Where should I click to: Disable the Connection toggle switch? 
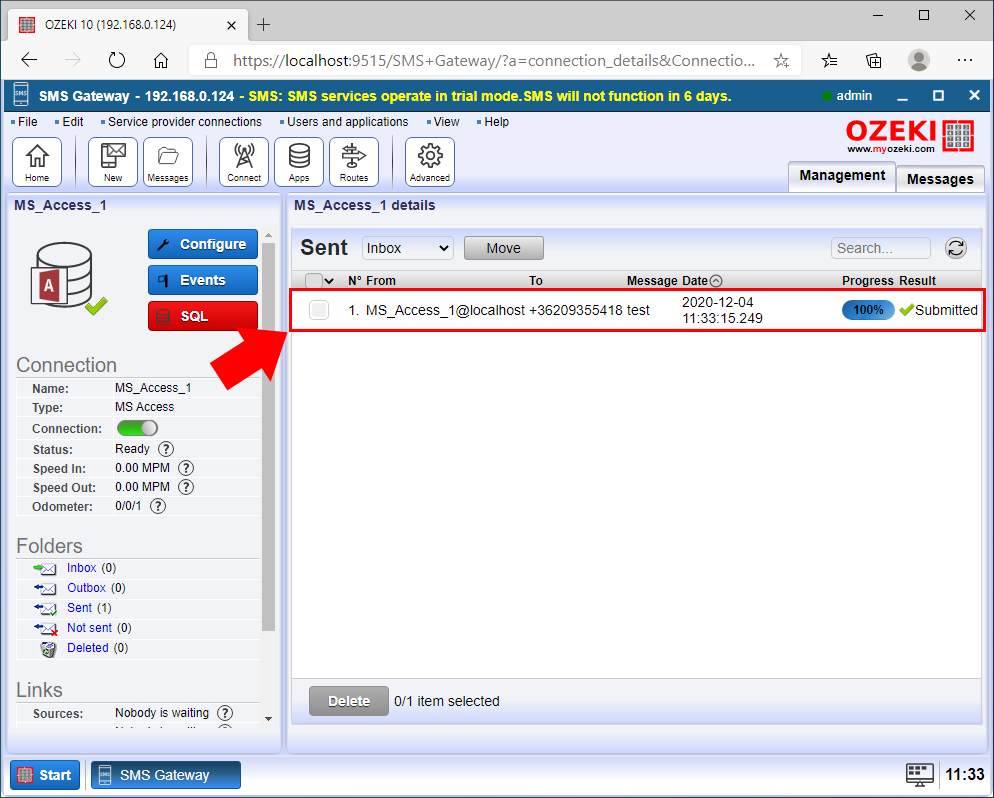click(137, 427)
